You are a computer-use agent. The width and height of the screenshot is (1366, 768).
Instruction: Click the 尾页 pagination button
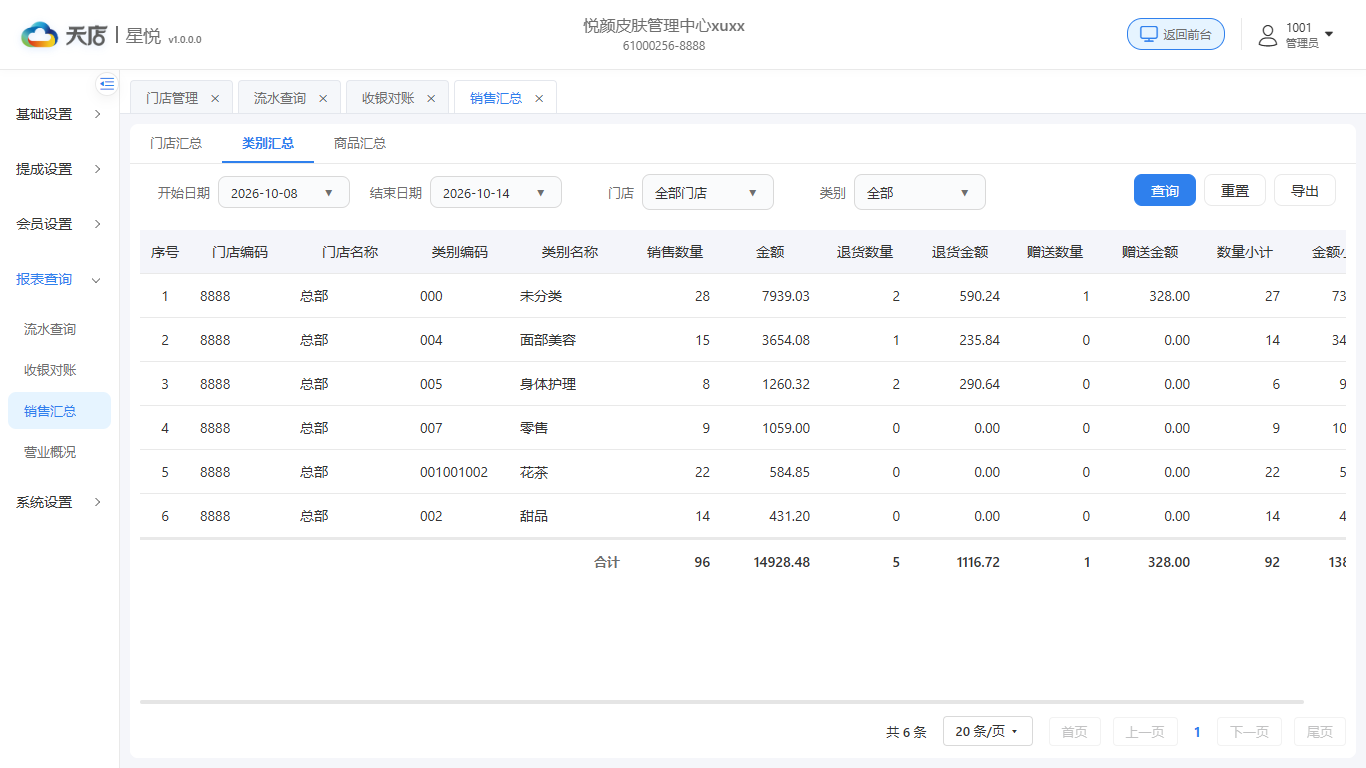coord(1320,732)
